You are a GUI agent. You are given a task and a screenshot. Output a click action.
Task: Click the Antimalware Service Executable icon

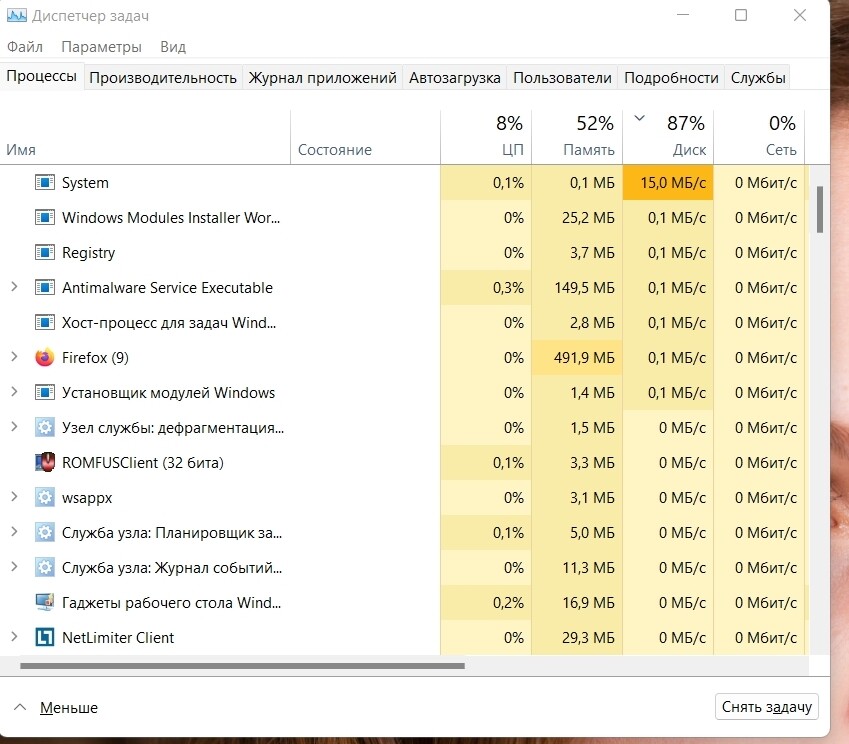(44, 288)
